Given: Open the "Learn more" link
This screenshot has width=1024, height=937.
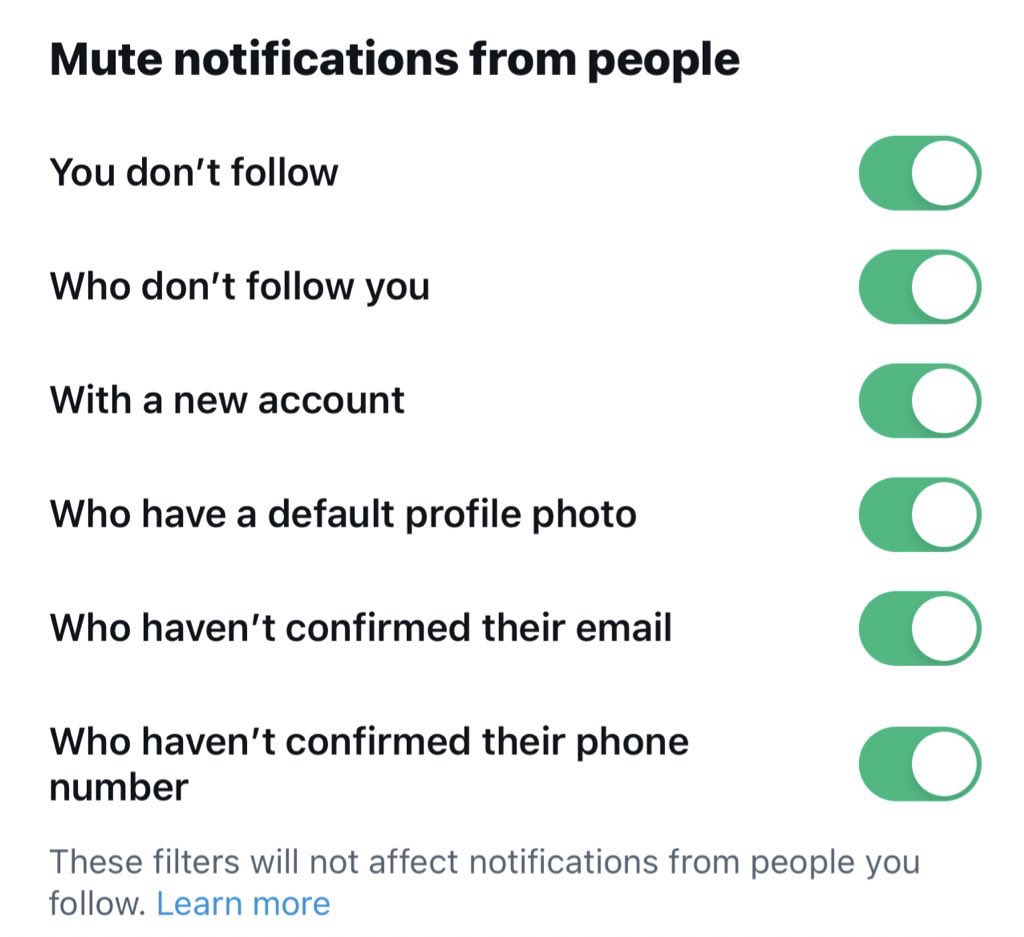Looking at the screenshot, I should (x=243, y=904).
